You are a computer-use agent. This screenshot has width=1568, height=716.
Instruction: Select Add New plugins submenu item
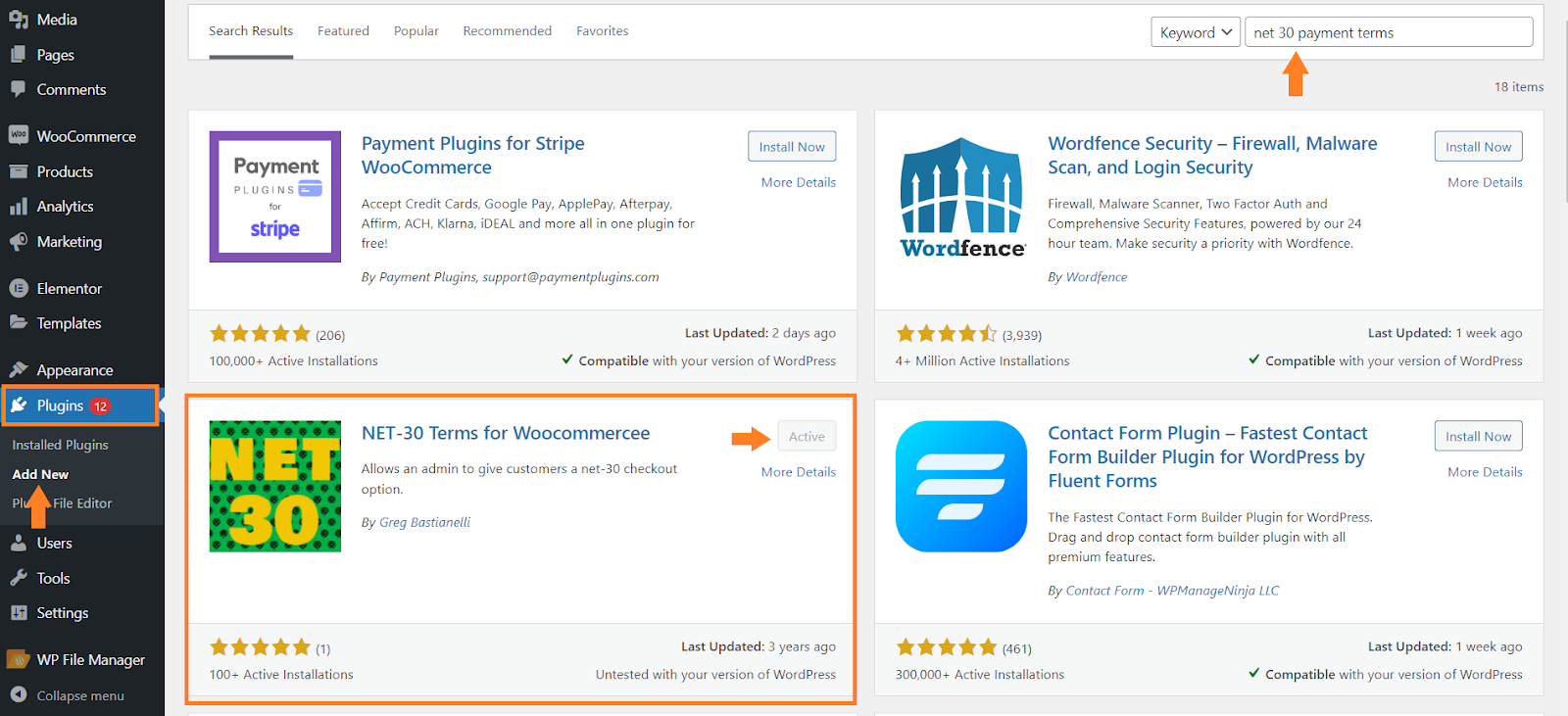[40, 474]
